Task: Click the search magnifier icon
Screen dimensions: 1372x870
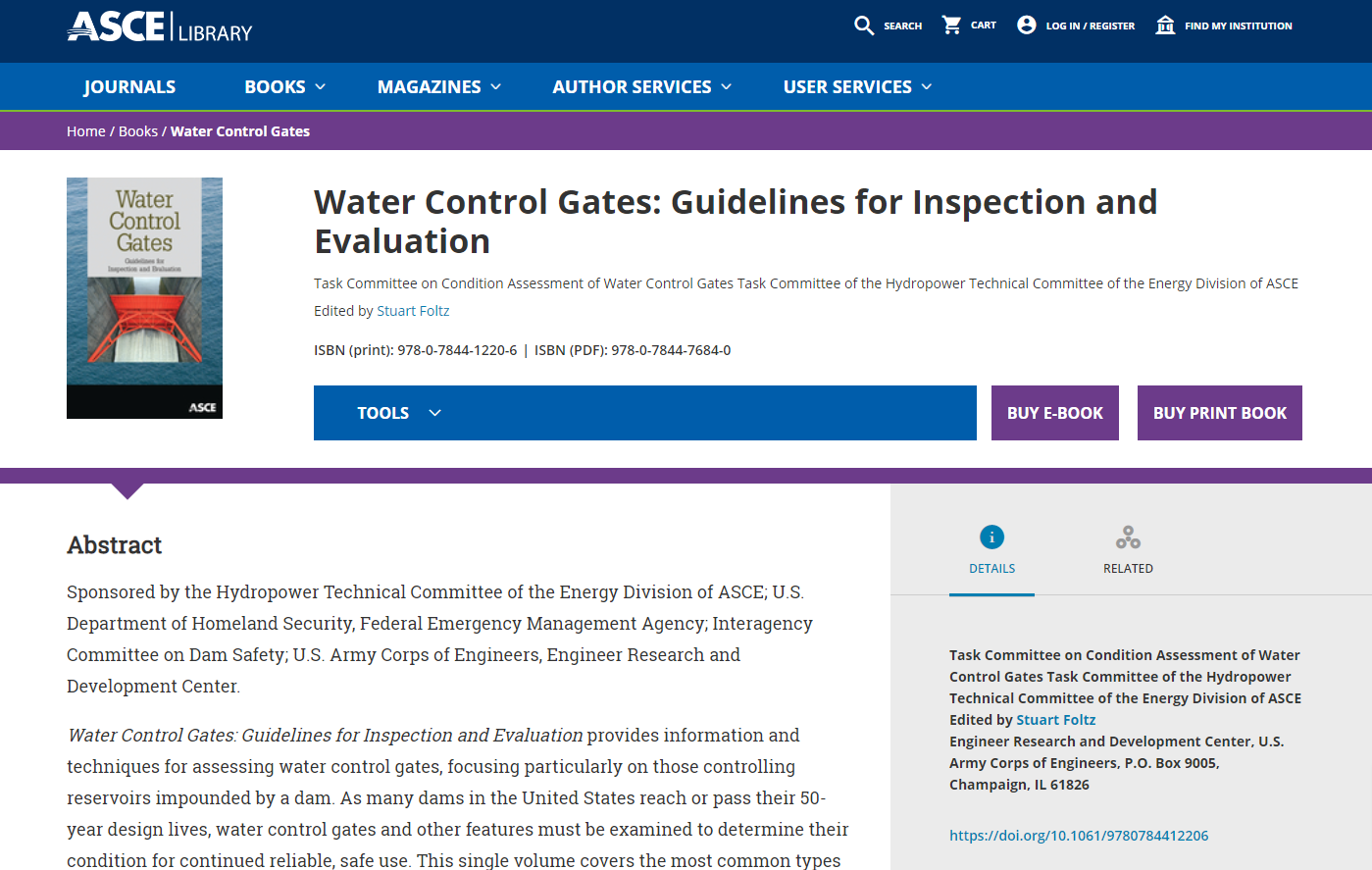Action: pyautogui.click(x=863, y=26)
